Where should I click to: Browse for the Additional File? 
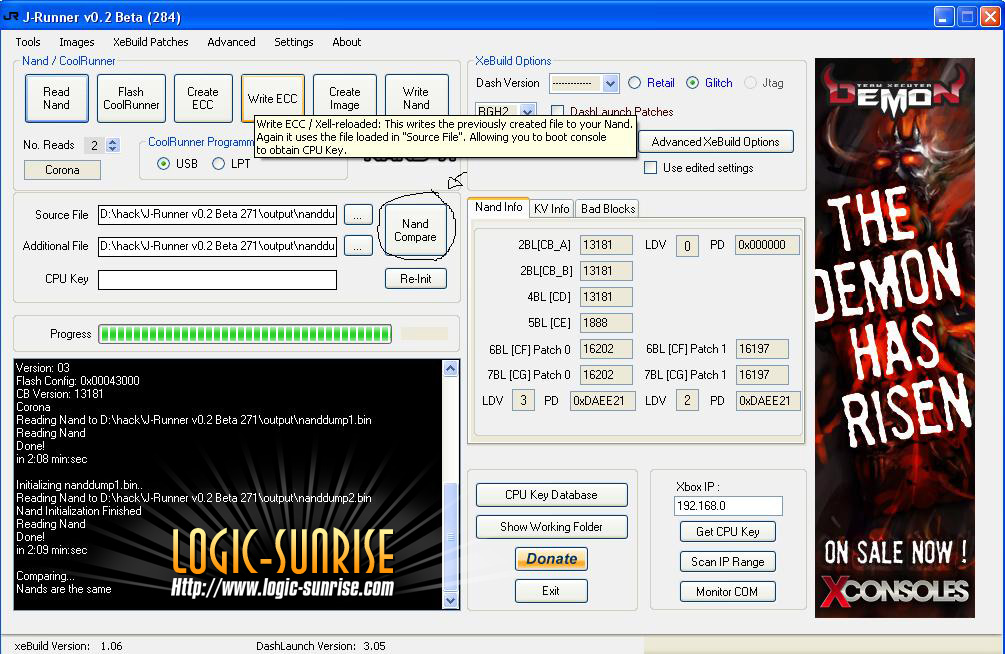tap(358, 246)
